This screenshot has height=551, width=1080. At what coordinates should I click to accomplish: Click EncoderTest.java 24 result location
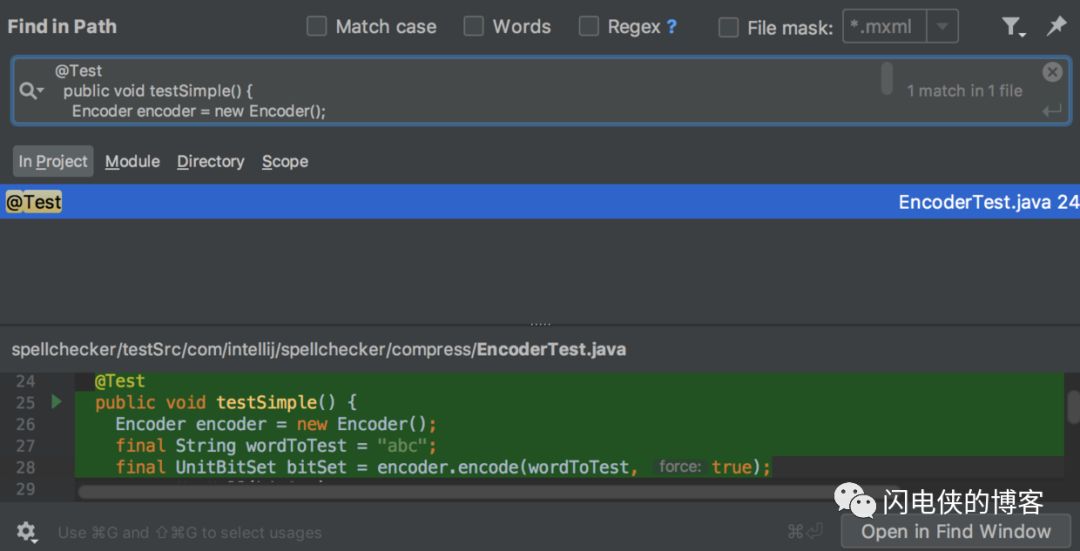tap(988, 202)
